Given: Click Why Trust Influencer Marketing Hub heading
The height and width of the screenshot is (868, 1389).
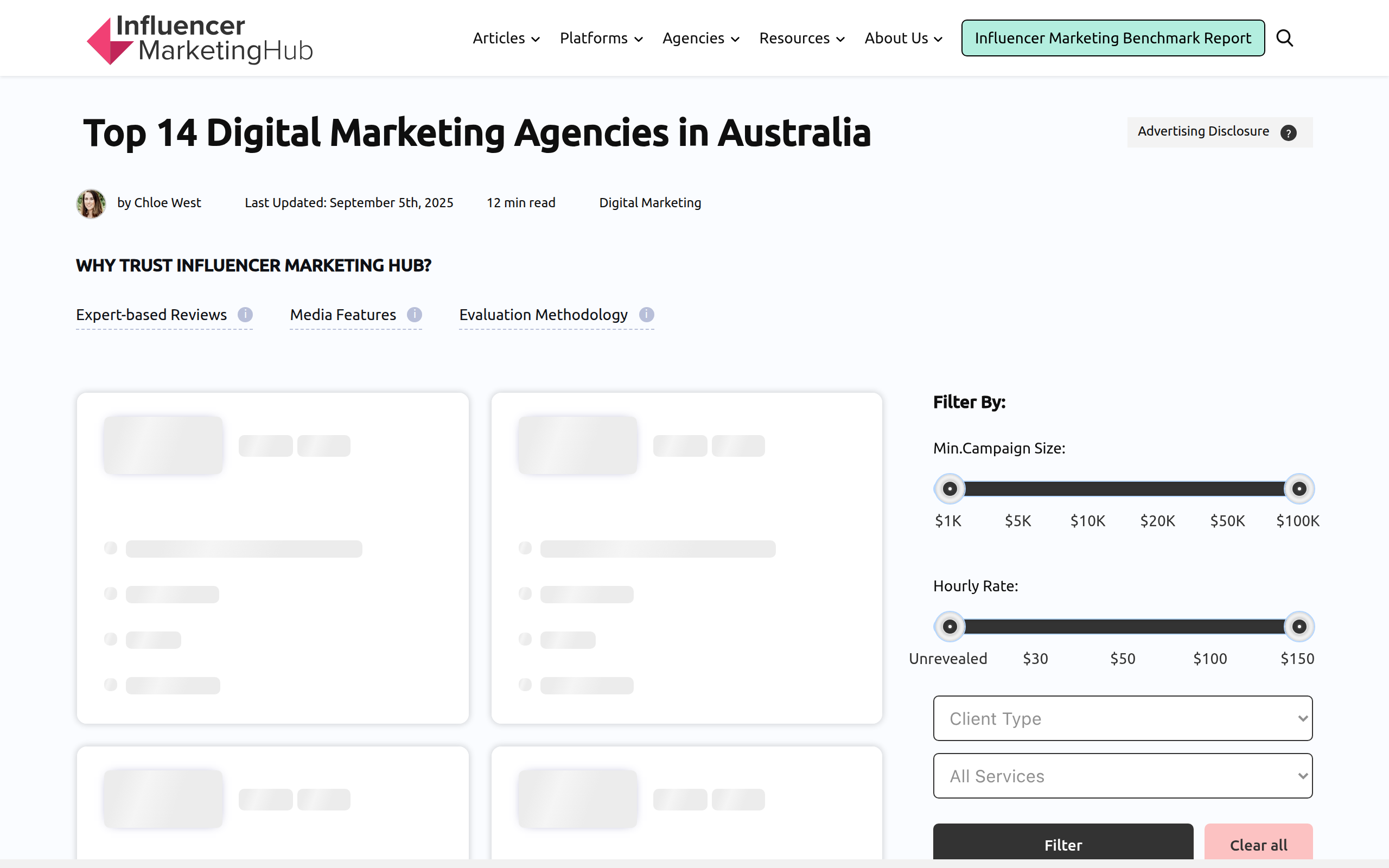Looking at the screenshot, I should (254, 265).
